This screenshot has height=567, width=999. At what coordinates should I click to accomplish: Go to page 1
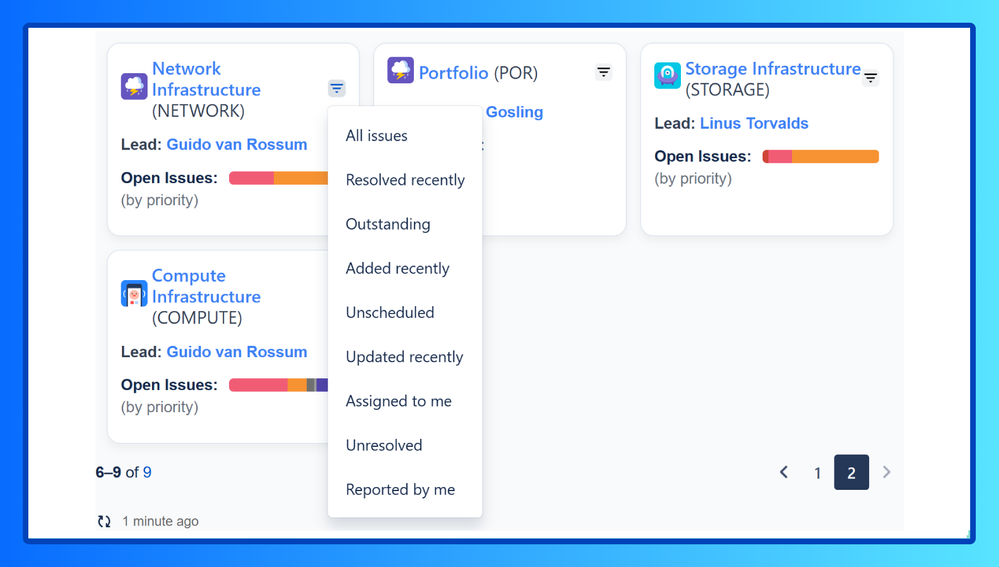point(817,473)
